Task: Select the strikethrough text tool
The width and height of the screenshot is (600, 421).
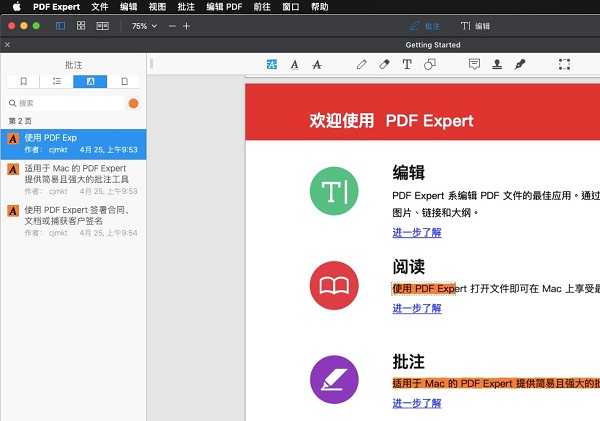Action: click(x=317, y=64)
